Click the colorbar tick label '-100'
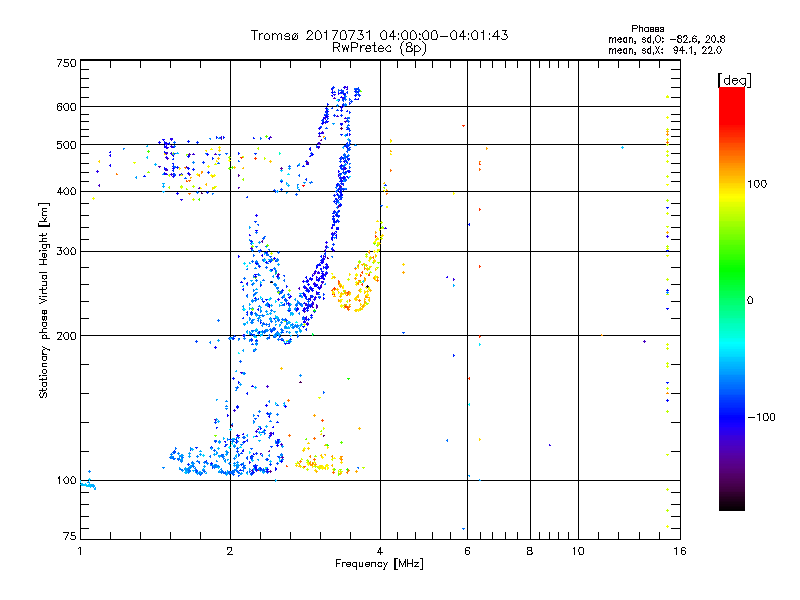 (761, 417)
